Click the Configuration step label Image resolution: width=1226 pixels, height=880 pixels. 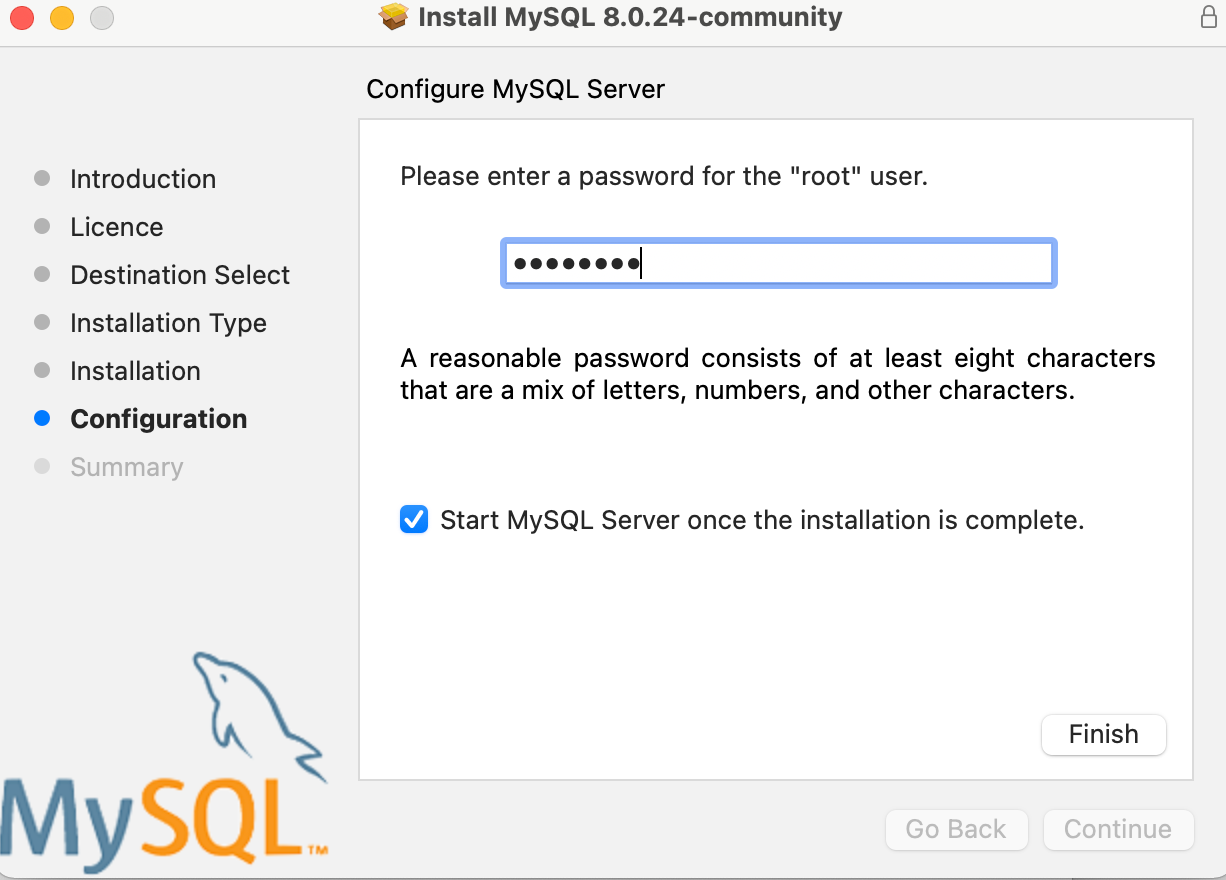[158, 418]
